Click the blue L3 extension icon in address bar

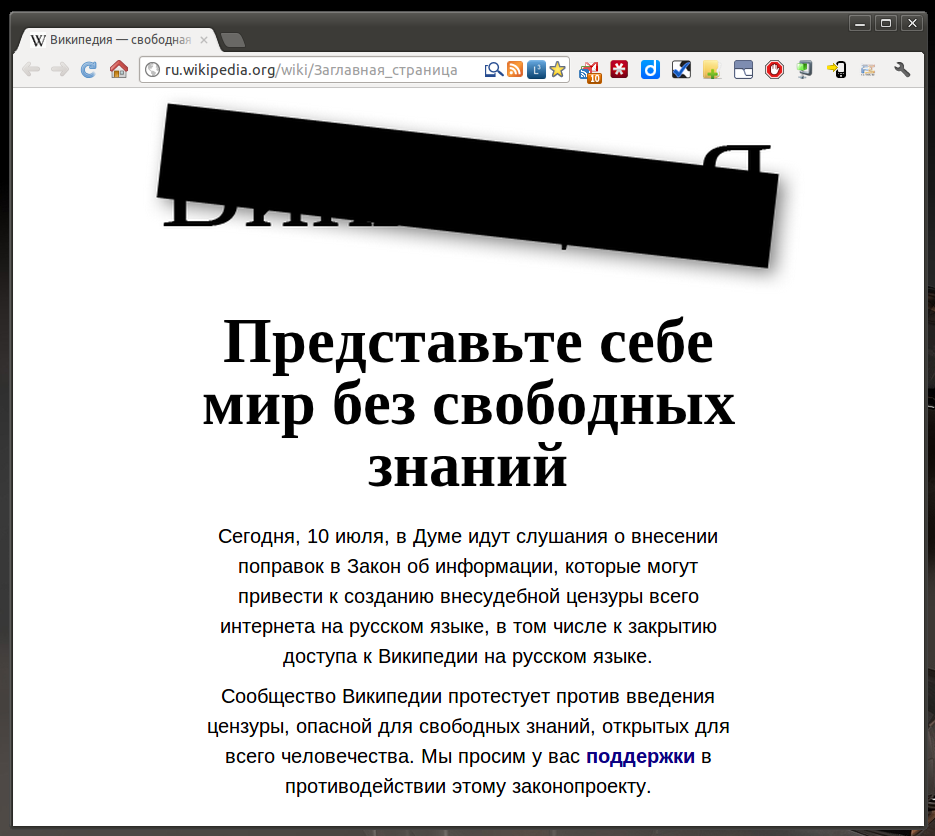point(536,70)
